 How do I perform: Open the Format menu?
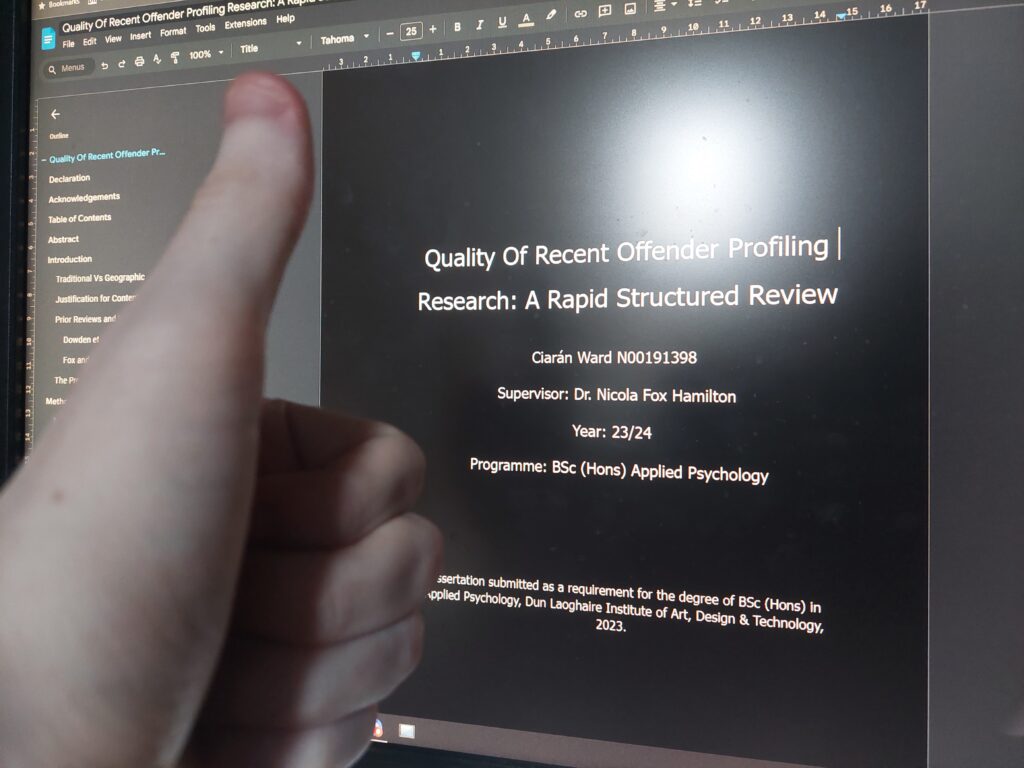tap(173, 31)
